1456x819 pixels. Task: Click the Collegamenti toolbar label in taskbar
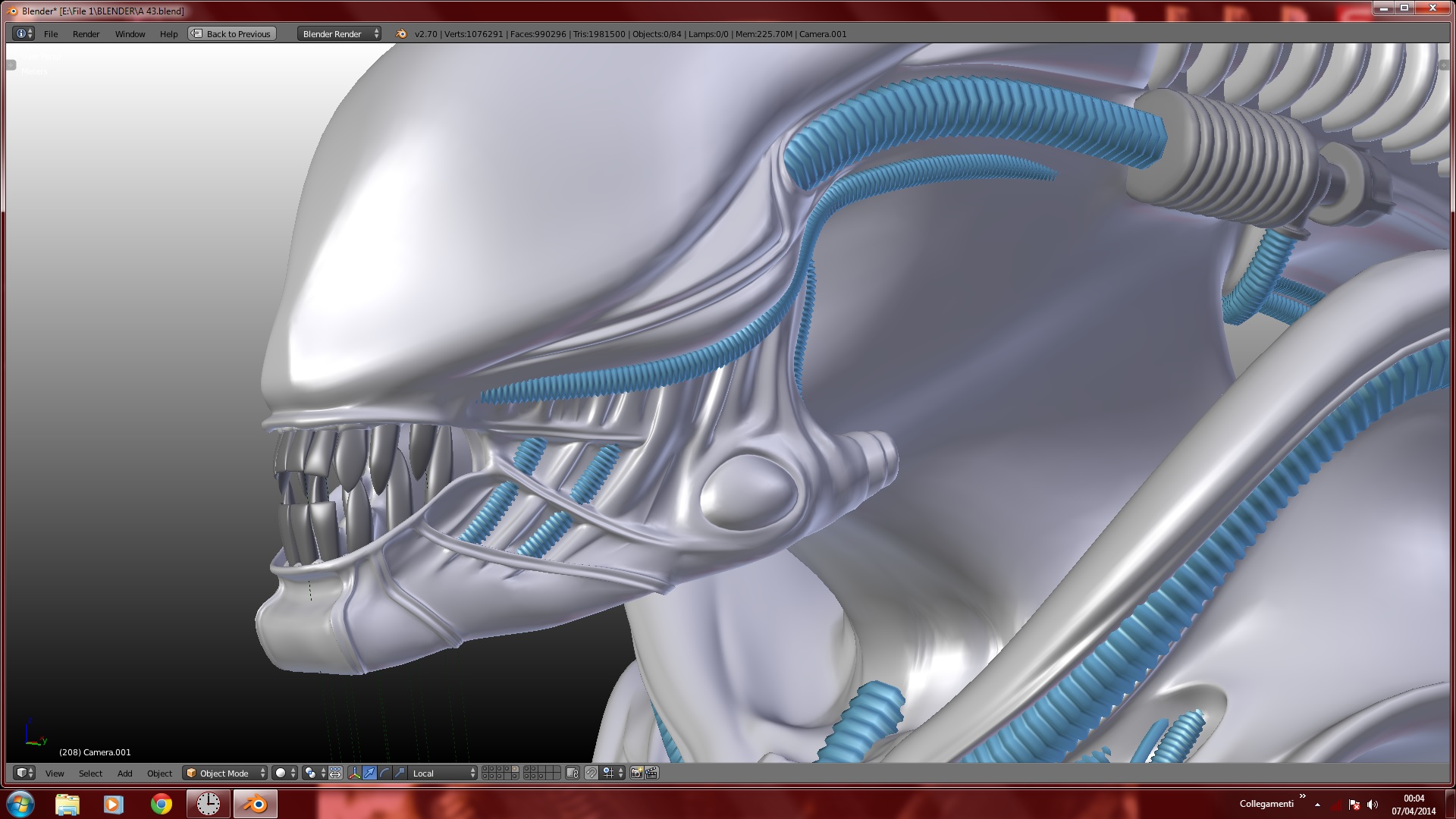point(1266,804)
